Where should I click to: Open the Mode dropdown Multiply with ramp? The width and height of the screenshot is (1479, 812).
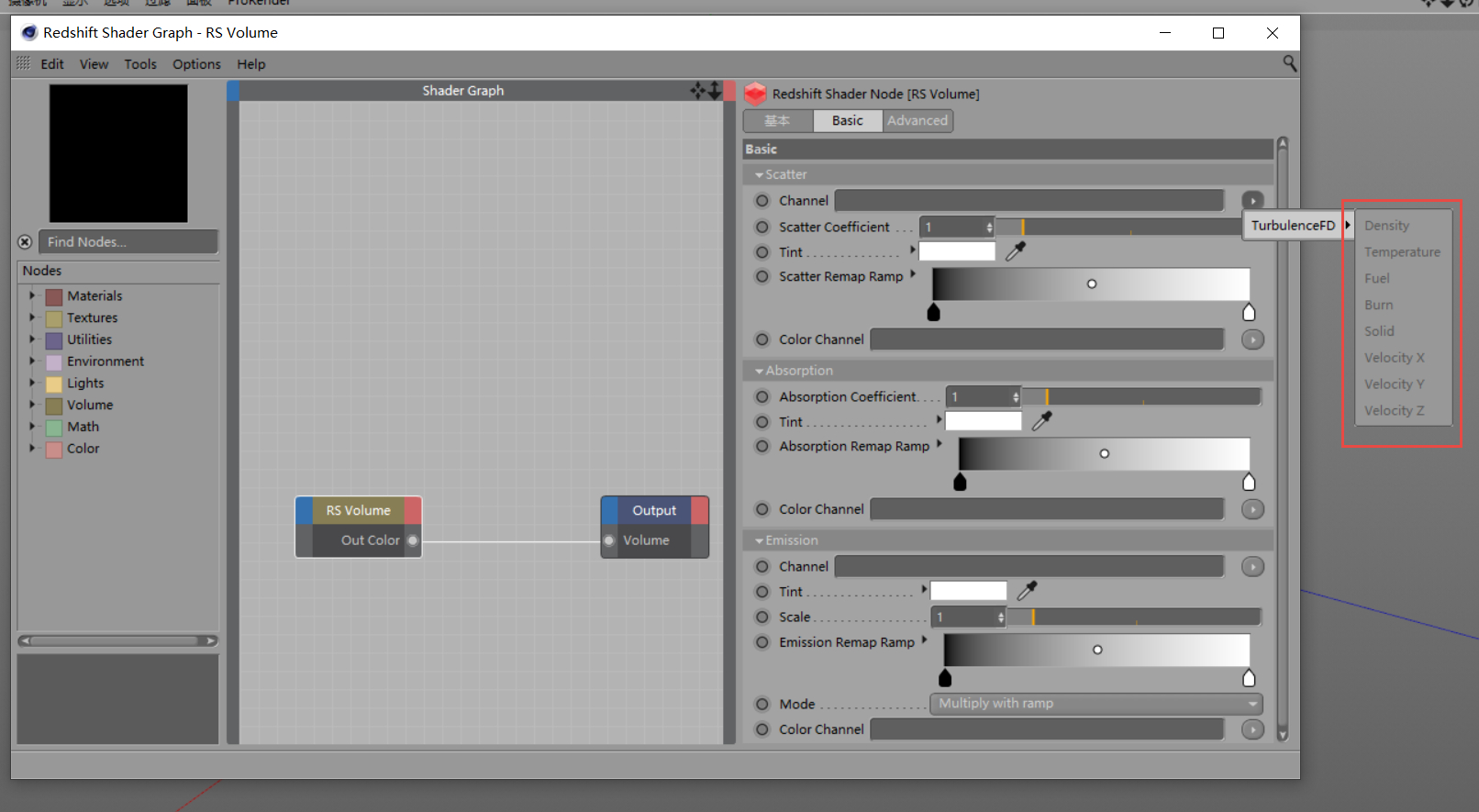pyautogui.click(x=1096, y=704)
